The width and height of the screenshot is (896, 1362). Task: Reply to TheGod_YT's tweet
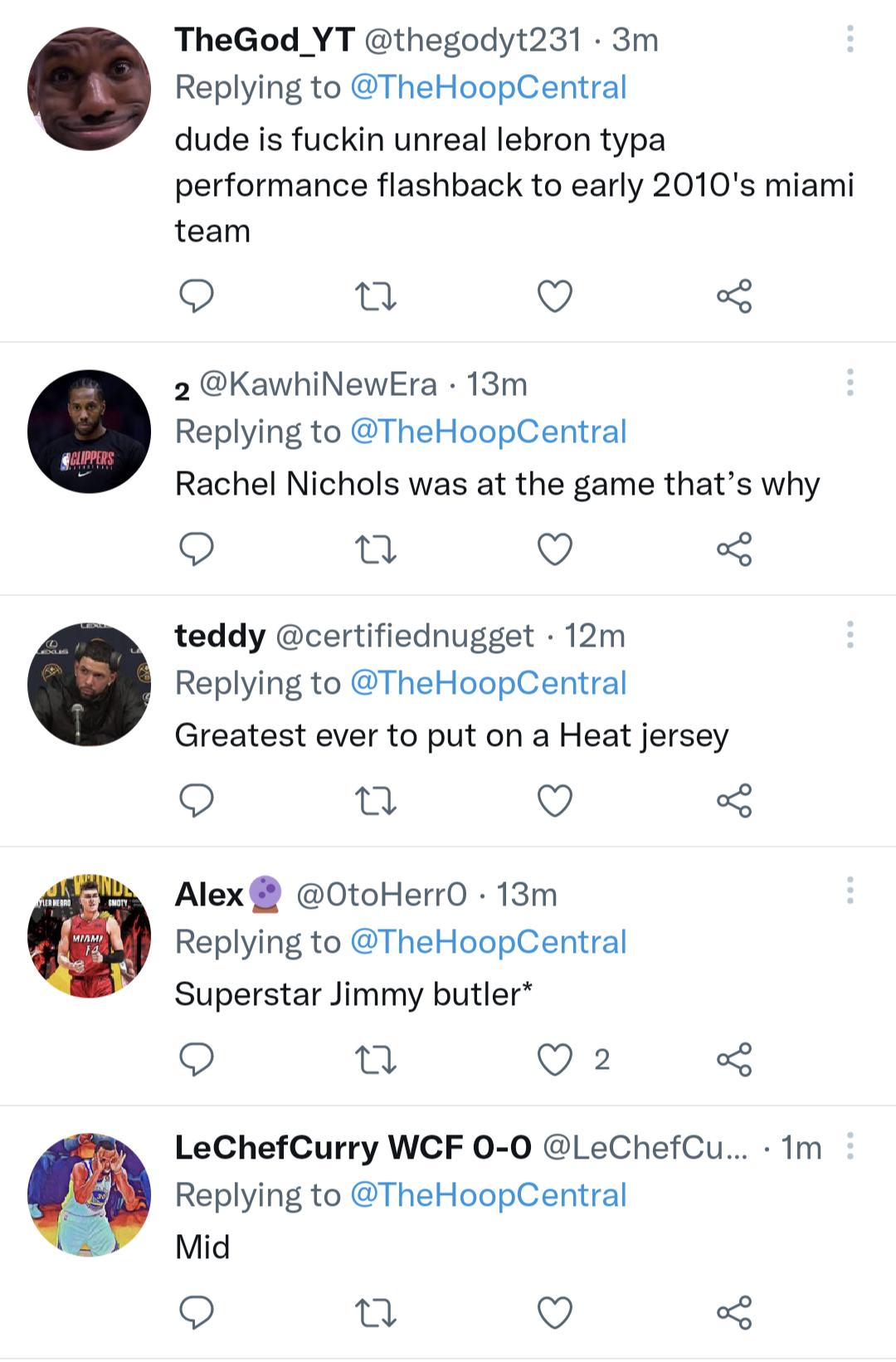click(x=197, y=296)
